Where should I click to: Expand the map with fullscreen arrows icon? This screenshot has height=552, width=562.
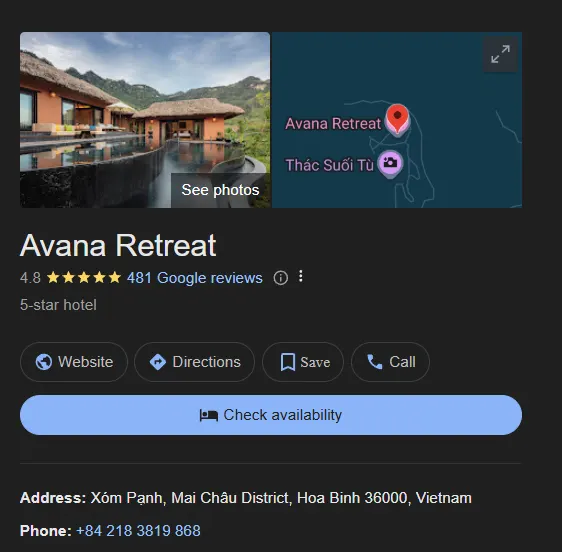[500, 54]
